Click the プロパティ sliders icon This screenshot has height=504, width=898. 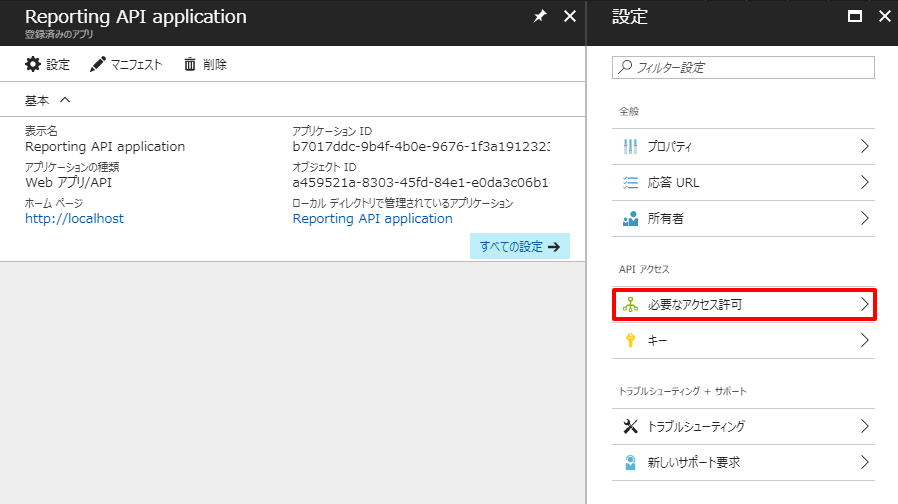click(x=630, y=147)
